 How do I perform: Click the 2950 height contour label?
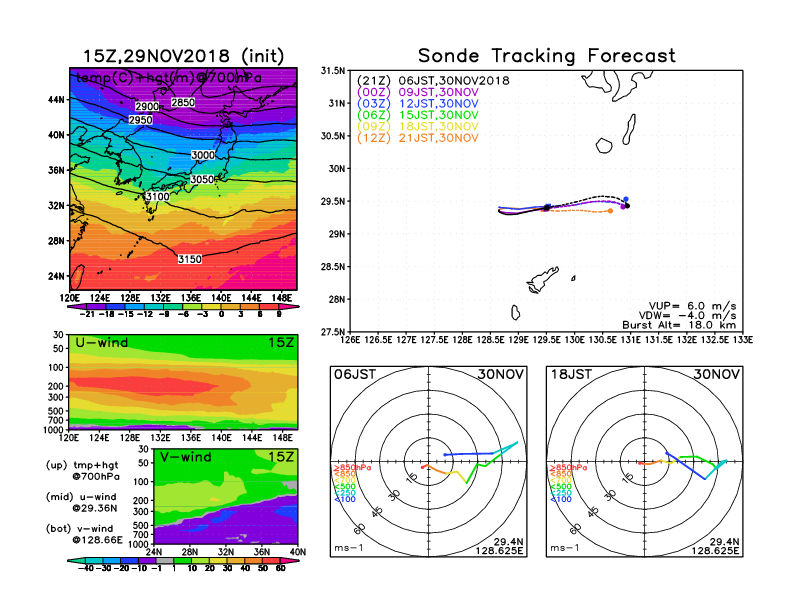pos(140,120)
